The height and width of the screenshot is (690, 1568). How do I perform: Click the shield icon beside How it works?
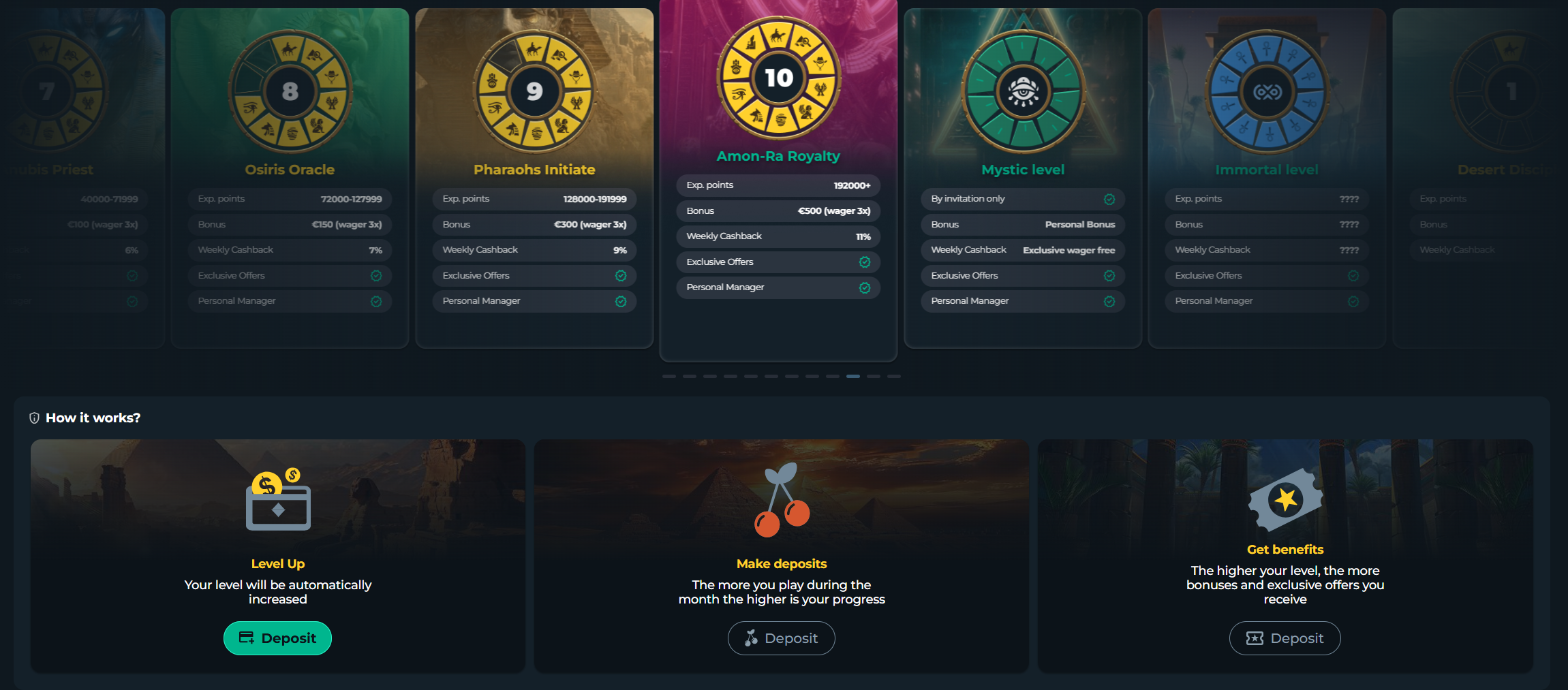click(x=34, y=418)
